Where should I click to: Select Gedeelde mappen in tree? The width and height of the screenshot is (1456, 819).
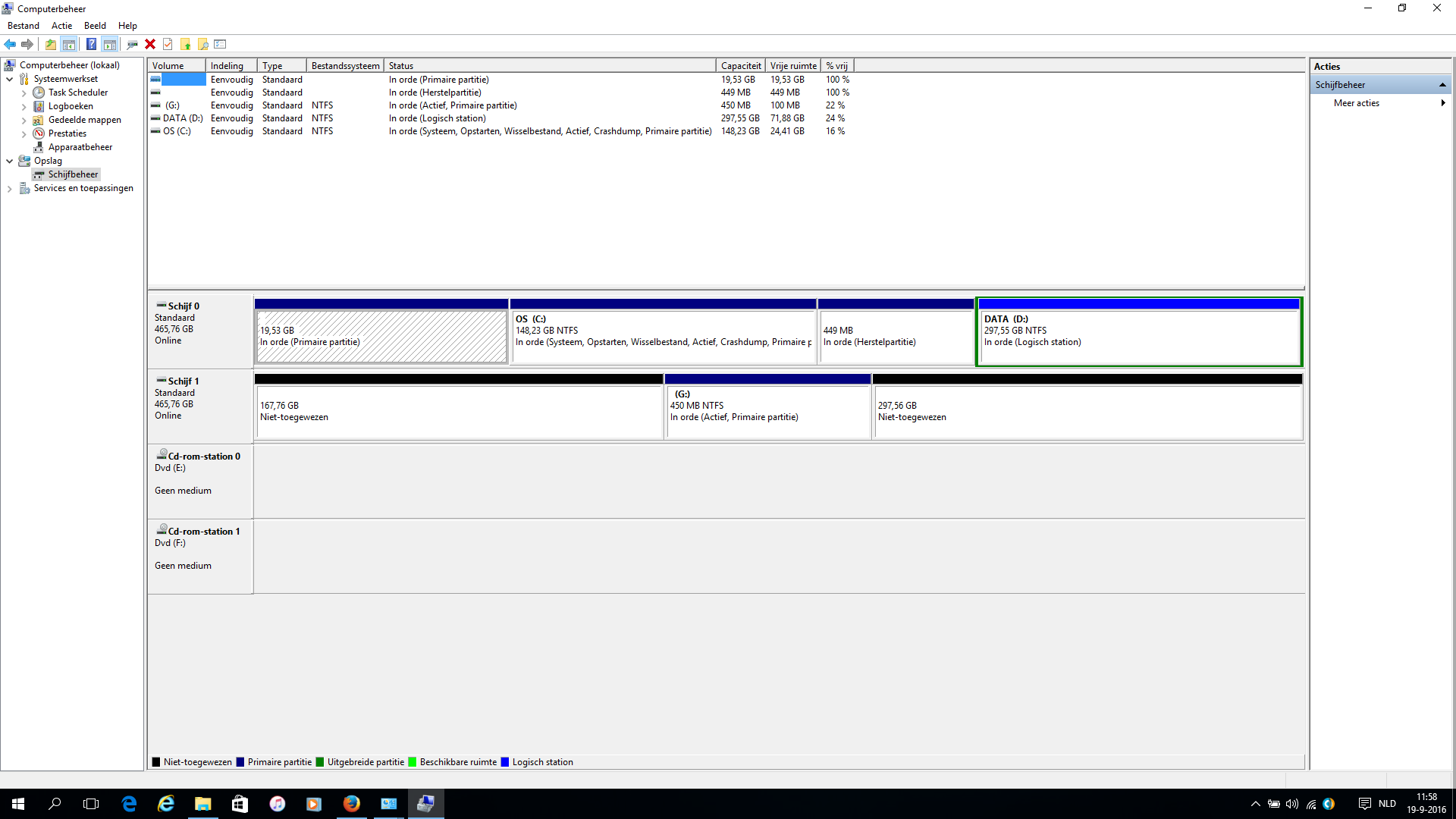point(85,120)
